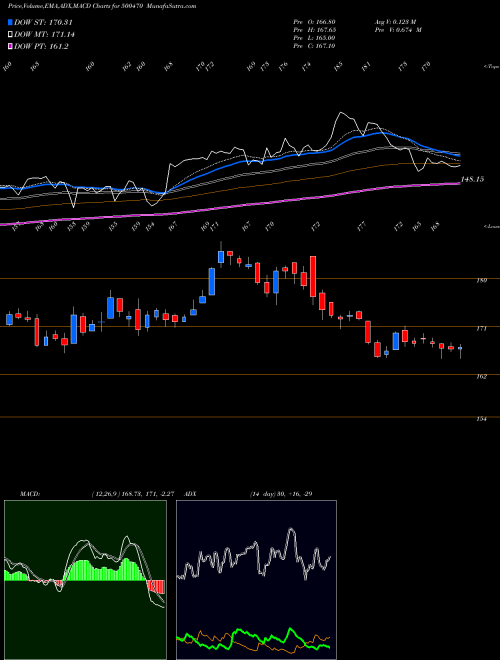
Task: Click the magenta DOW PT legend swatch
Action: coord(11,46)
